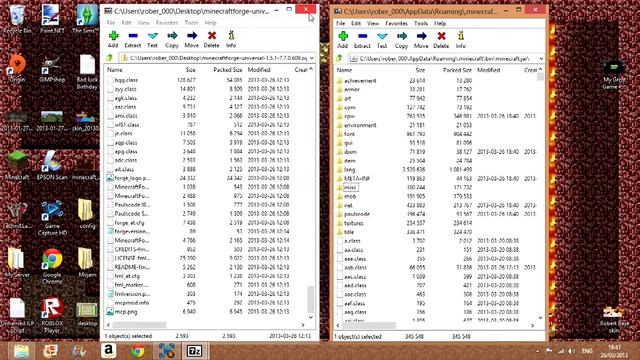Open Edit menu in right 7-Zip window

[356, 24]
